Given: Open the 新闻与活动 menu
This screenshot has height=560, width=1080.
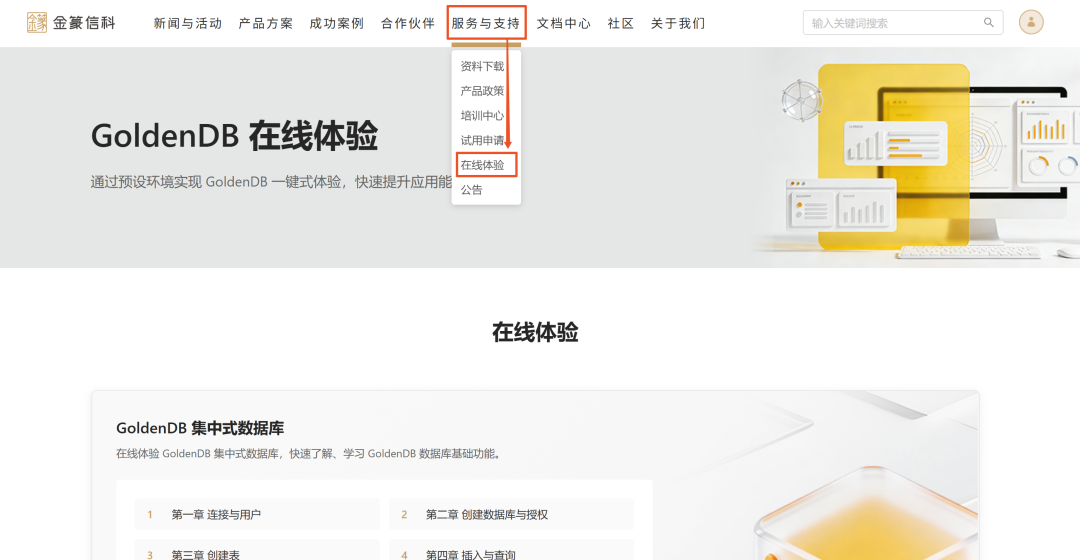Looking at the screenshot, I should click(187, 23).
